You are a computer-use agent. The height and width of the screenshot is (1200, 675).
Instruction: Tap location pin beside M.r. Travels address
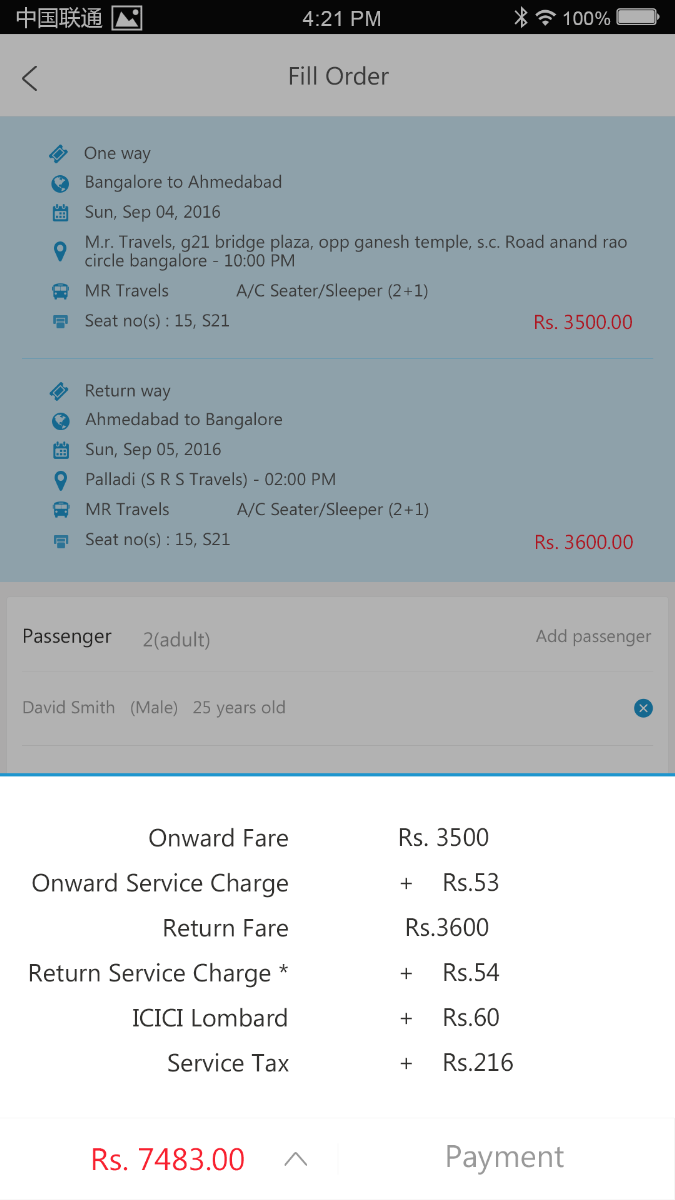[x=60, y=251]
